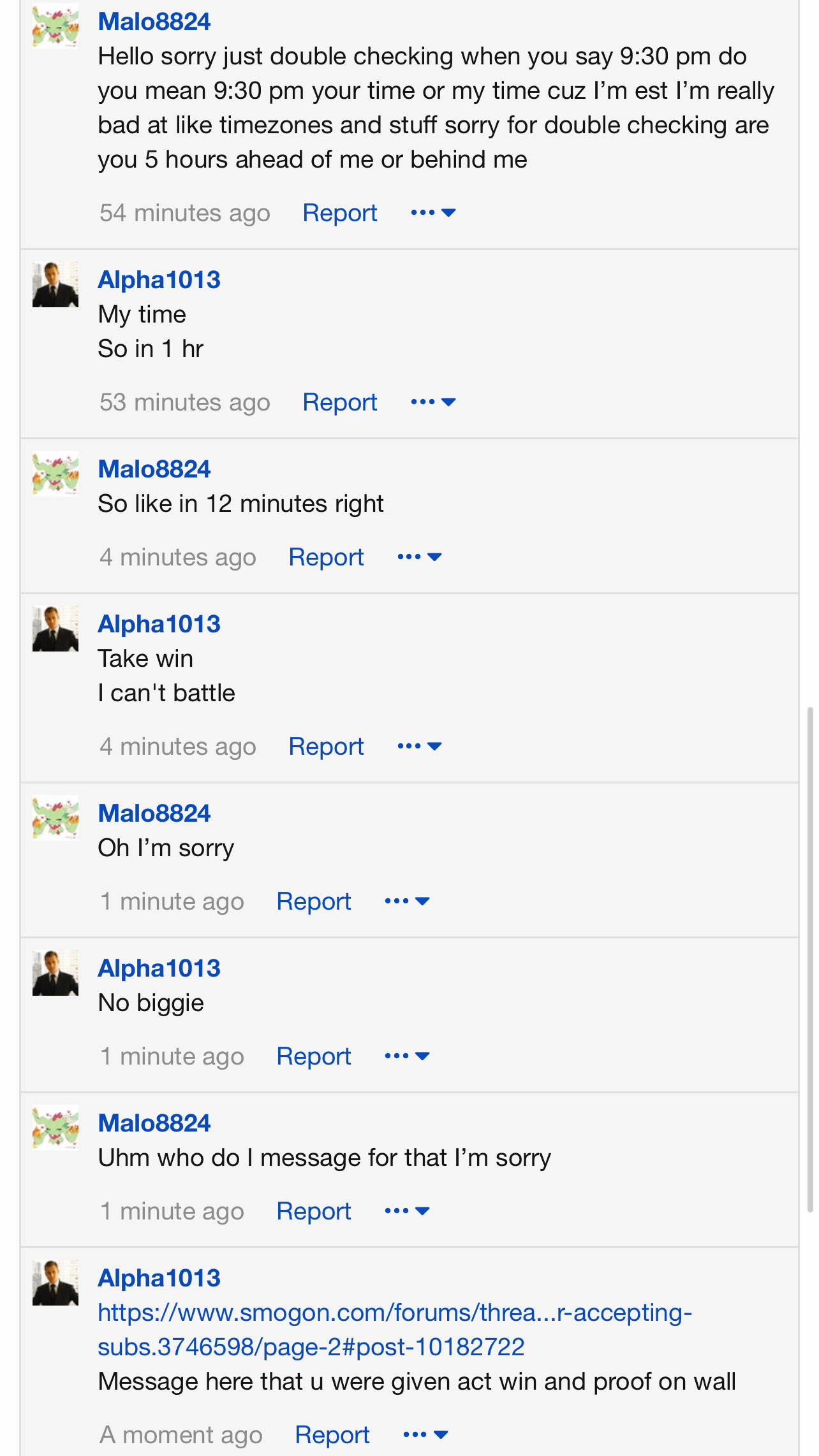Expand options menu for 'No biggie' comment
This screenshot has width=819, height=1456.
click(x=407, y=1056)
